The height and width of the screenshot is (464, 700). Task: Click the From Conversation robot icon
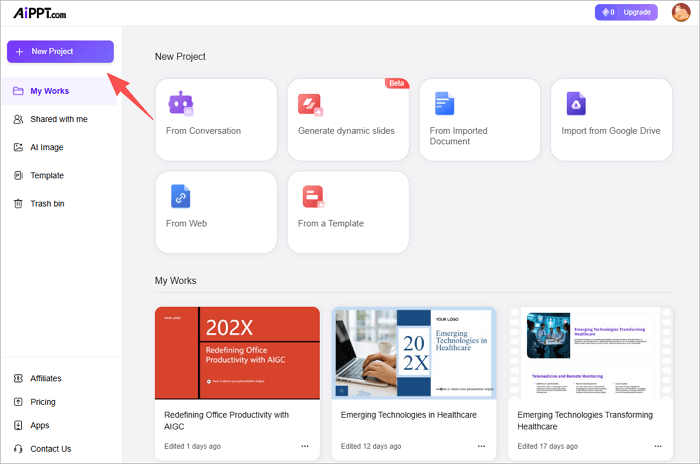(181, 104)
